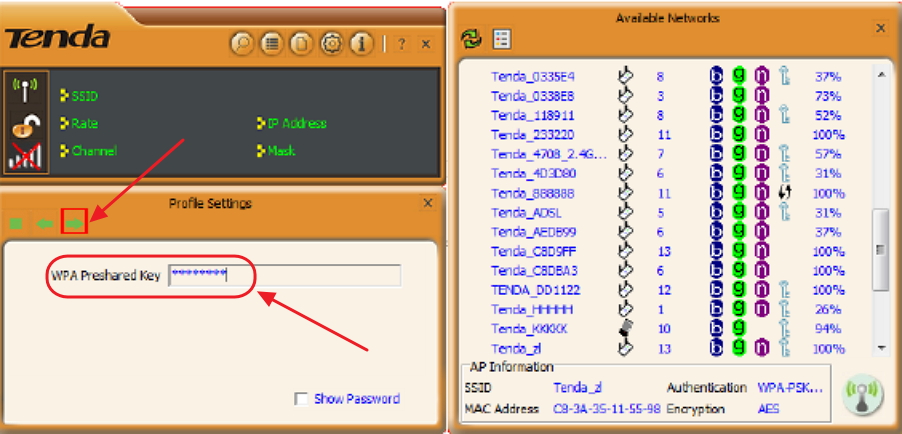Click the key icon on TENDA_DD1122 row
Image resolution: width=902 pixels, height=434 pixels.
click(x=783, y=290)
